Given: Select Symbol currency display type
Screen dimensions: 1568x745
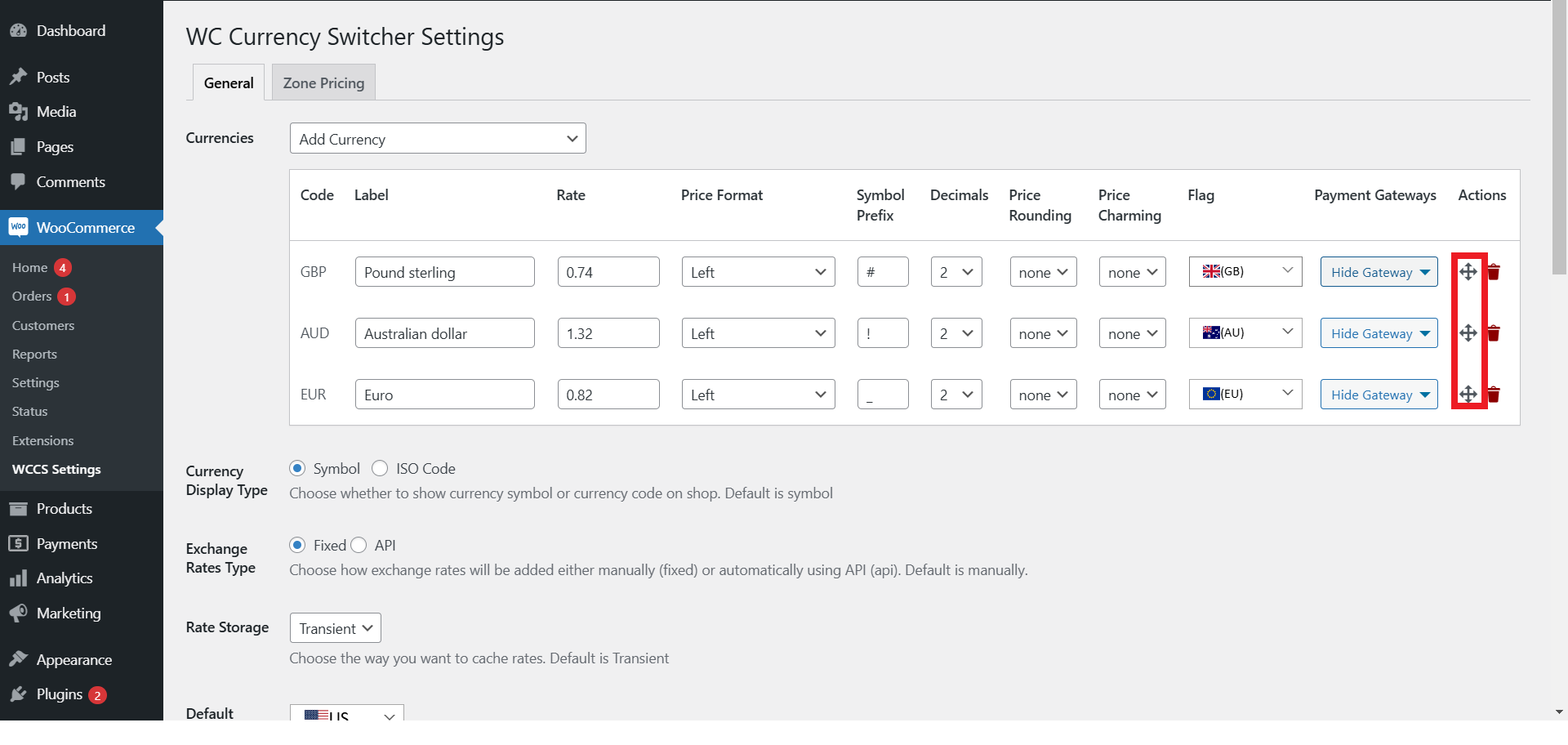Looking at the screenshot, I should [297, 468].
